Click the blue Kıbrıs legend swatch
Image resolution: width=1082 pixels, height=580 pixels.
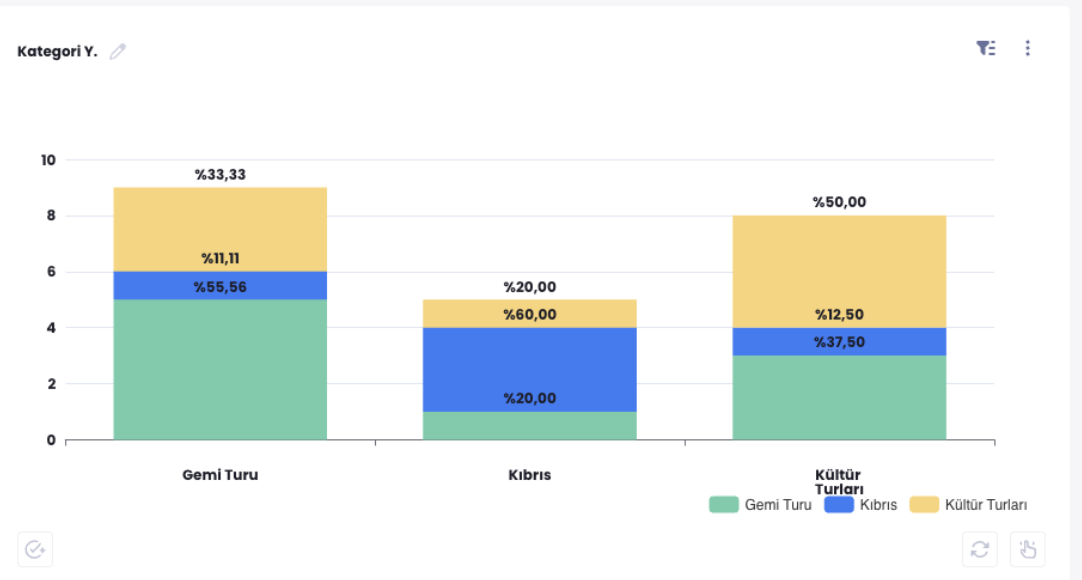pos(839,505)
